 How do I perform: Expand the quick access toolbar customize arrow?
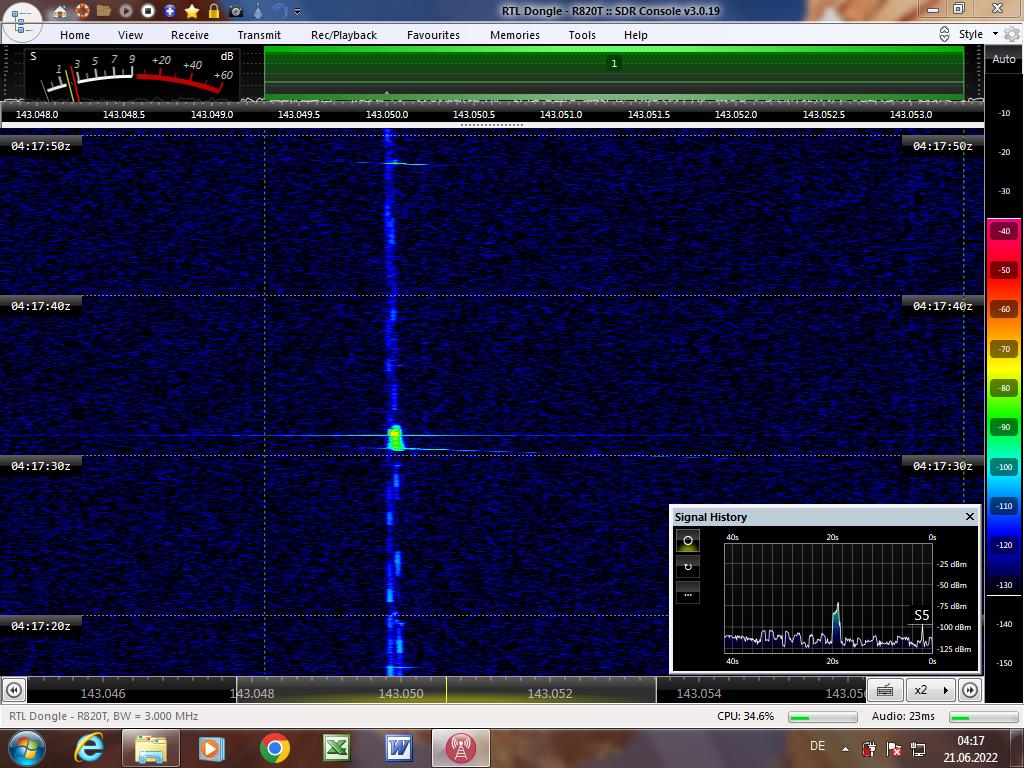pyautogui.click(x=298, y=12)
